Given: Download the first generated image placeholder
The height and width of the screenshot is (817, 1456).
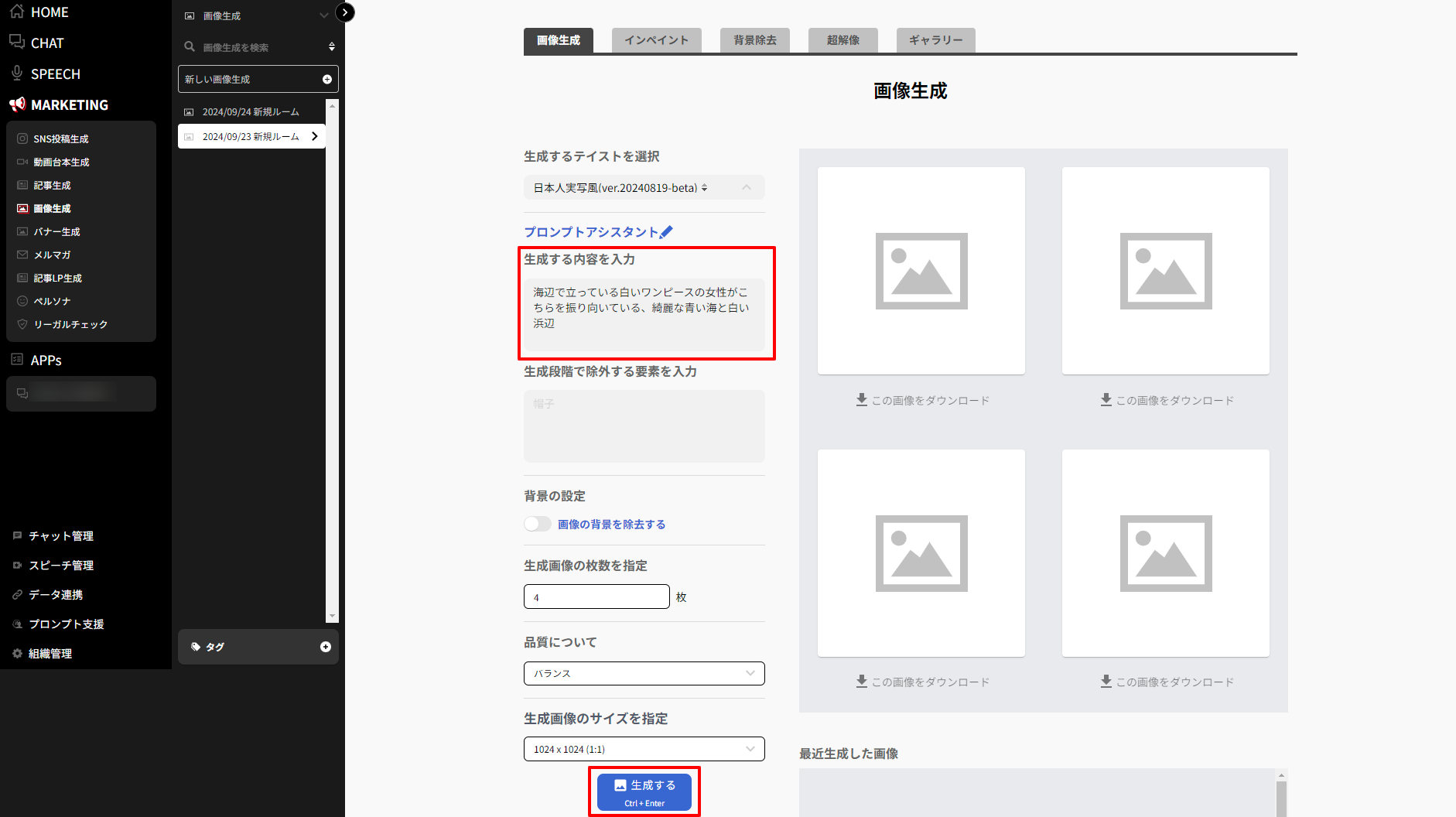Looking at the screenshot, I should [x=922, y=400].
